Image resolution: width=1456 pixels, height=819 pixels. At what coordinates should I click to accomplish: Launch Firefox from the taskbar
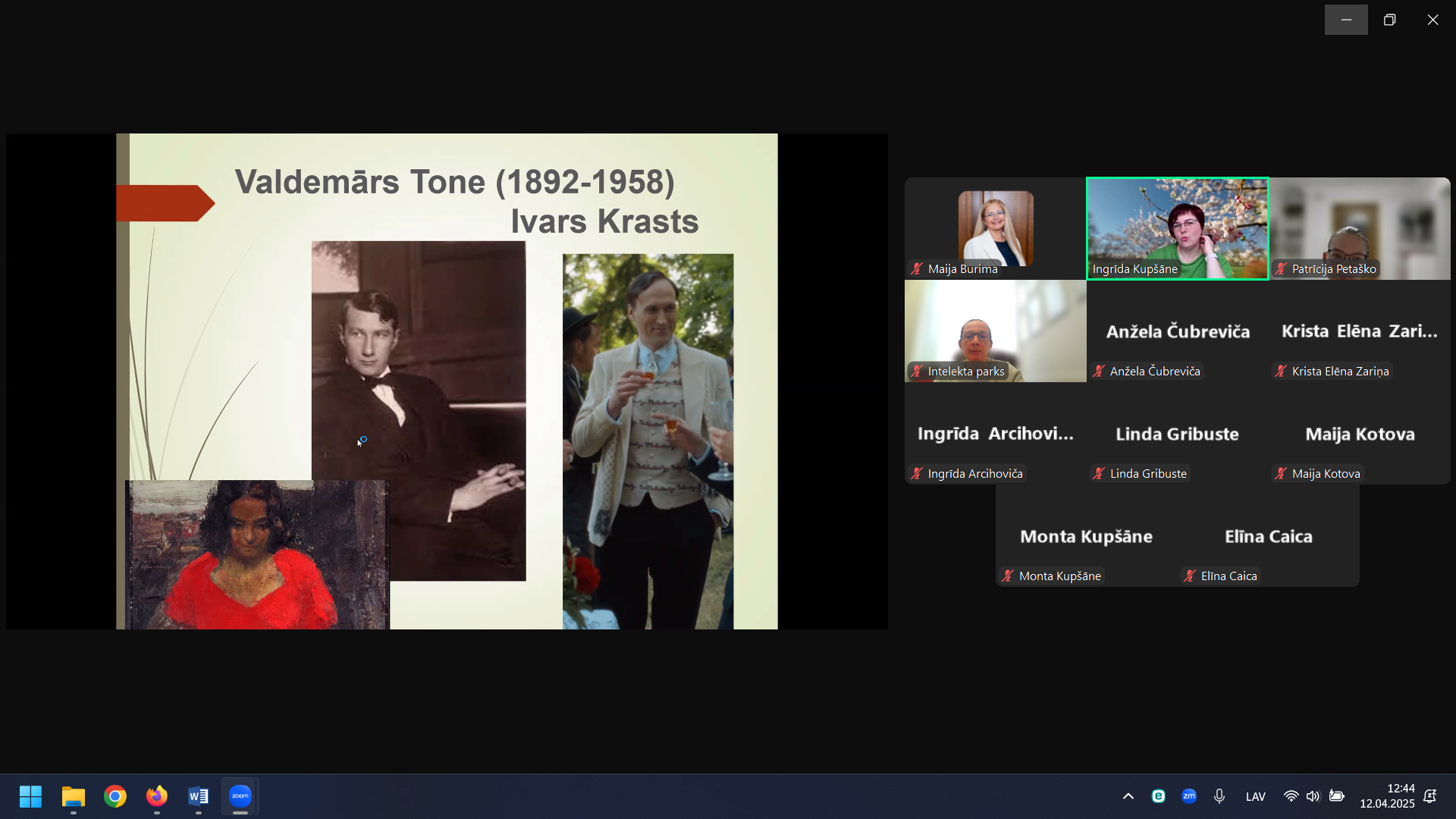157,796
